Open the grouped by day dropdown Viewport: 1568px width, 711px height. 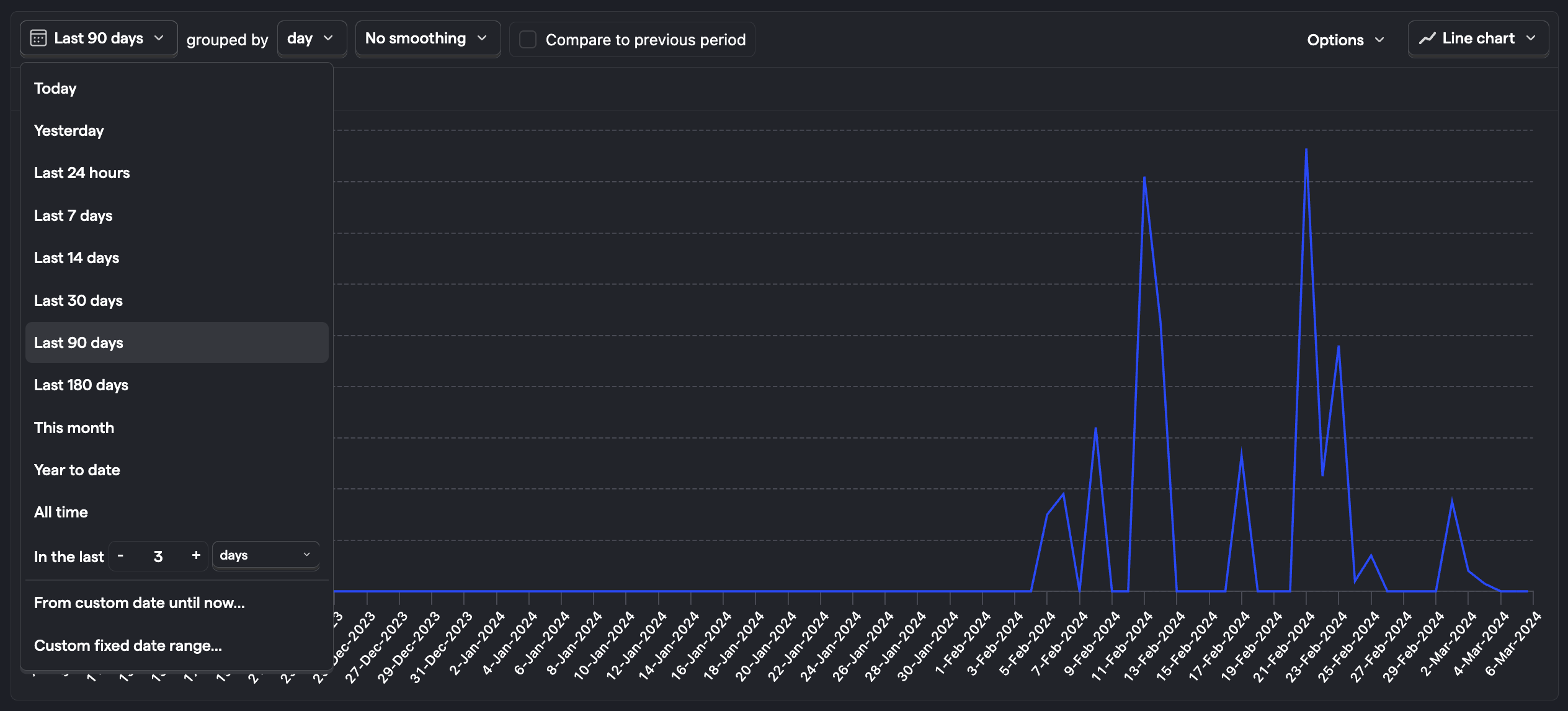tap(311, 38)
